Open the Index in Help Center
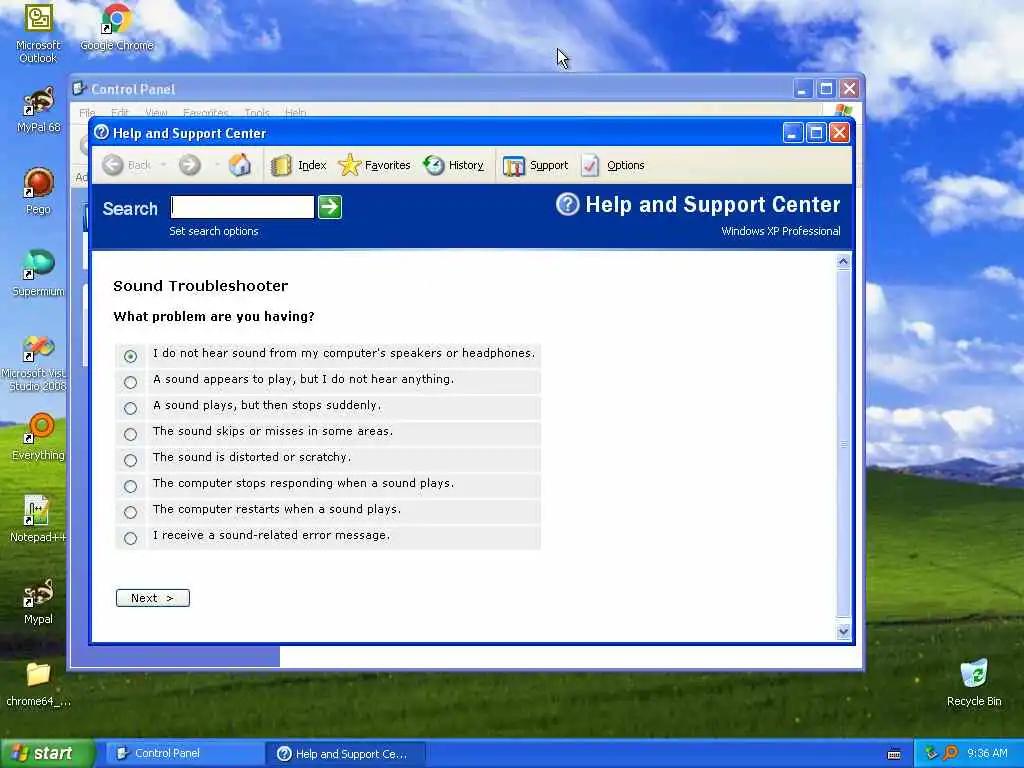1024x768 pixels. [298, 165]
